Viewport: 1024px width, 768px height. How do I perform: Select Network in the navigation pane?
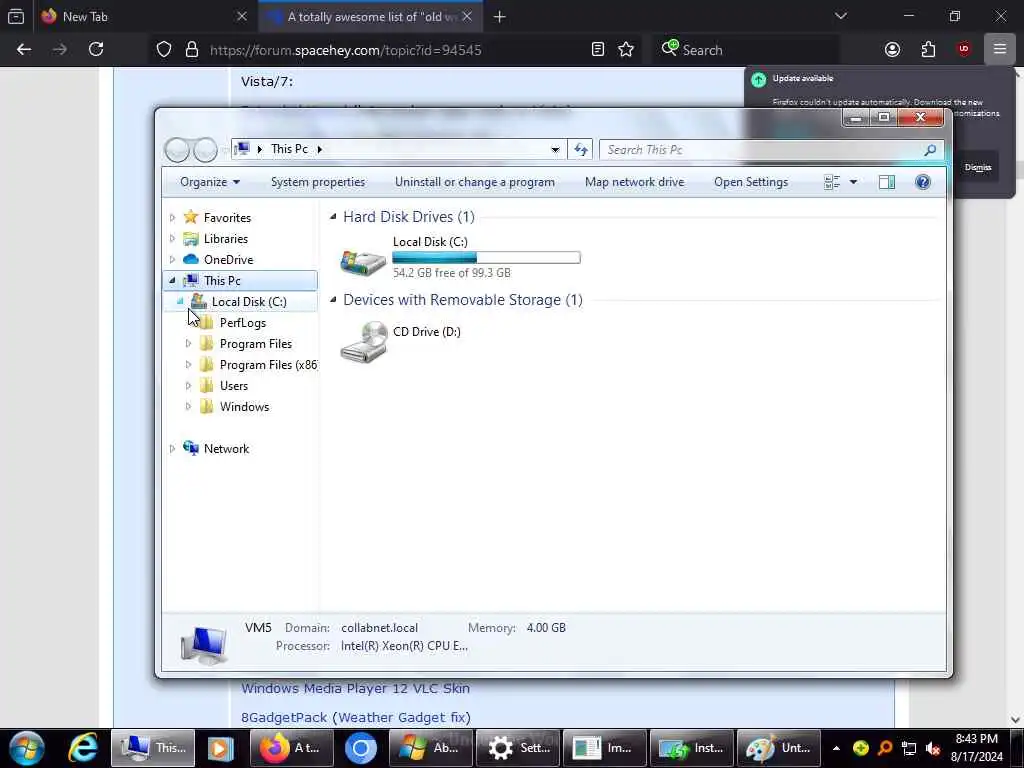[226, 449]
